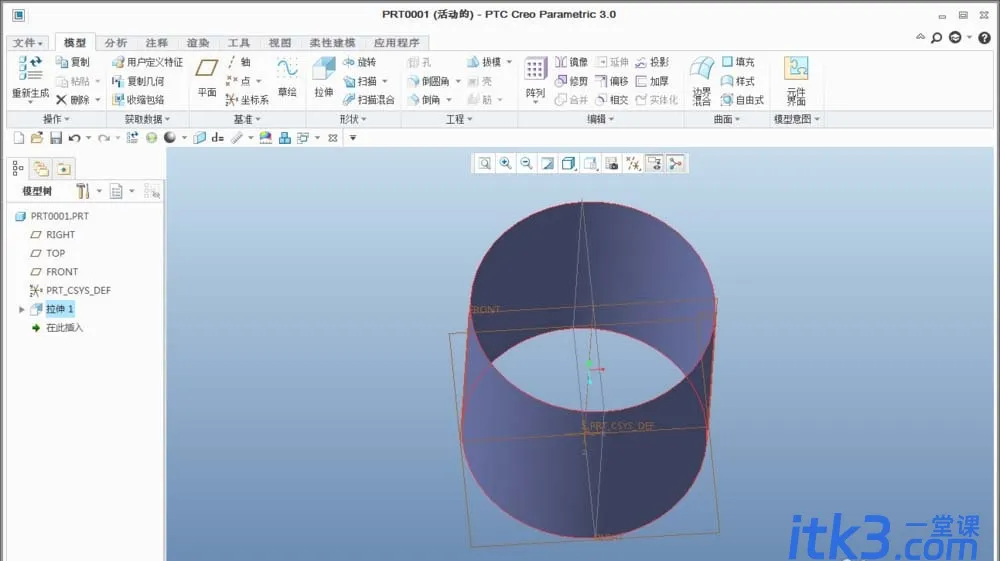This screenshot has width=1000, height=561.
Task: Insert a 坐标系 coordinate system
Action: click(x=247, y=99)
